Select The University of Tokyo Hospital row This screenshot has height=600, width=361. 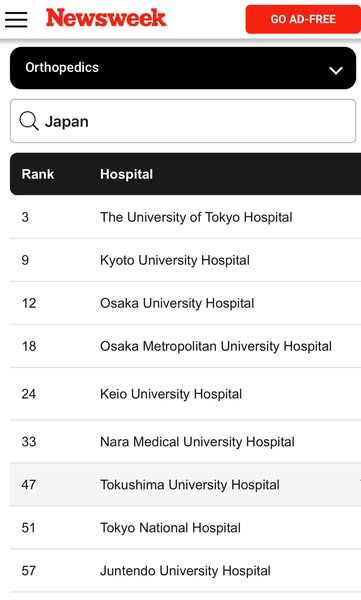tap(185, 217)
